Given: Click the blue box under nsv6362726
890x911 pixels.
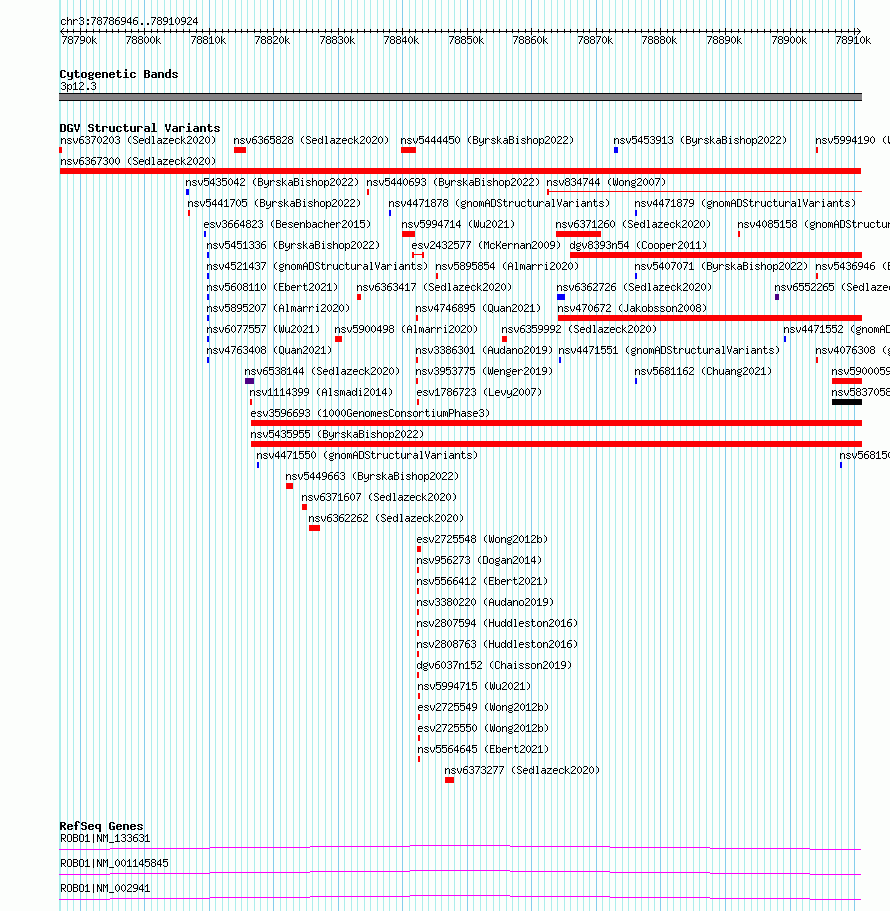Looking at the screenshot, I should click(561, 297).
